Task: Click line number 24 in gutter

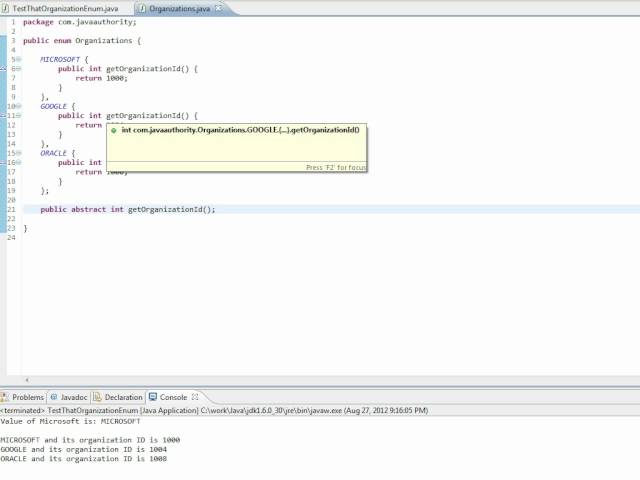Action: coord(11,238)
